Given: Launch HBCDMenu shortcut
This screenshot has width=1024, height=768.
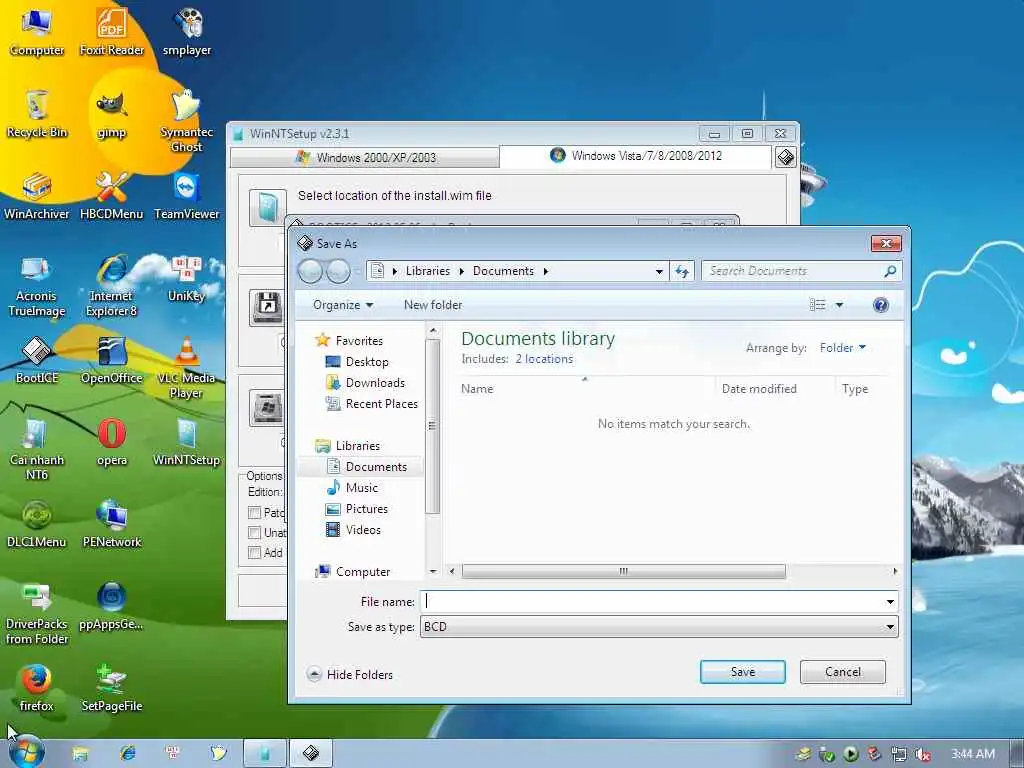Looking at the screenshot, I should coord(112,196).
